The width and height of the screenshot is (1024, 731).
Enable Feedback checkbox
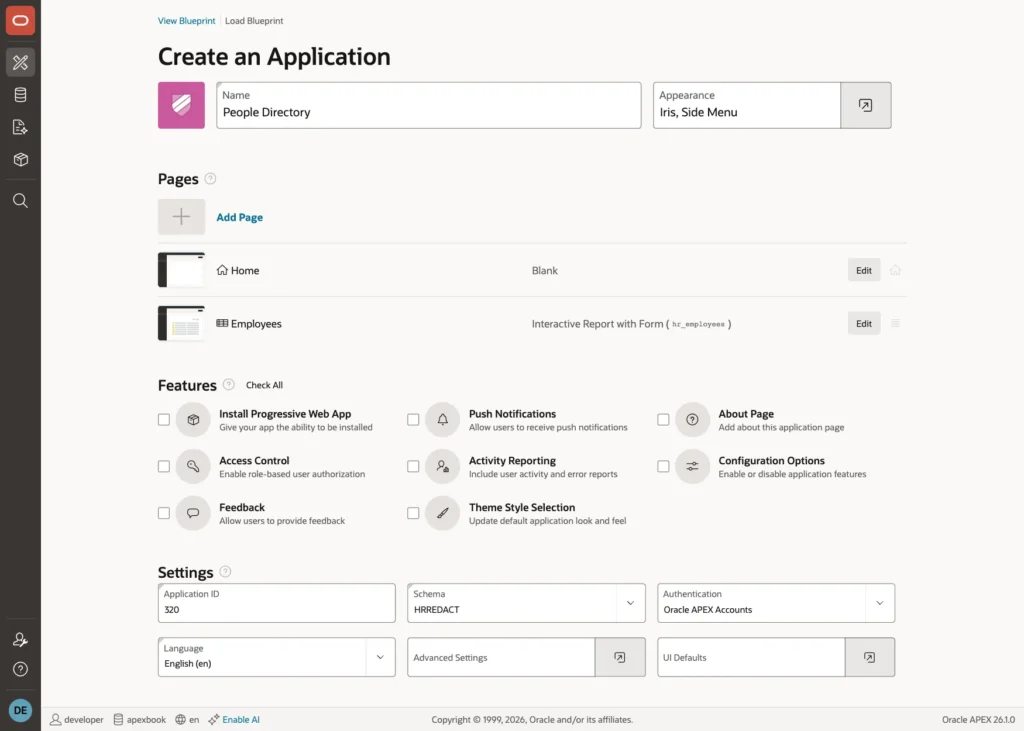pos(164,513)
